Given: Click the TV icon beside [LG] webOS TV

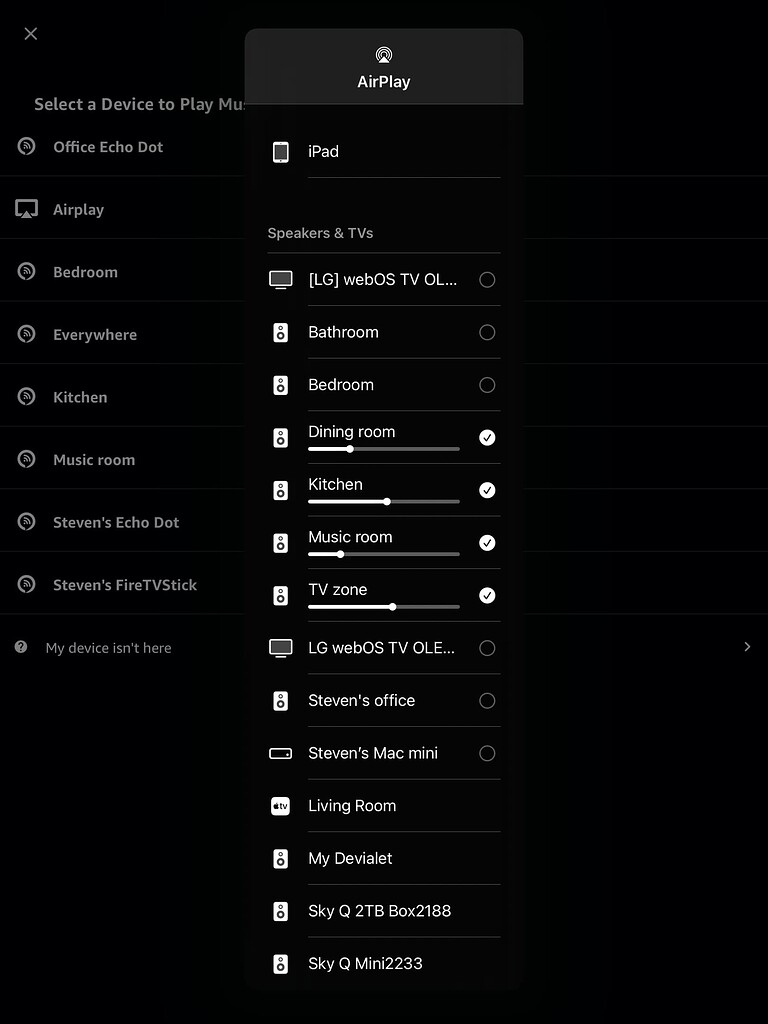Looking at the screenshot, I should pos(281,279).
